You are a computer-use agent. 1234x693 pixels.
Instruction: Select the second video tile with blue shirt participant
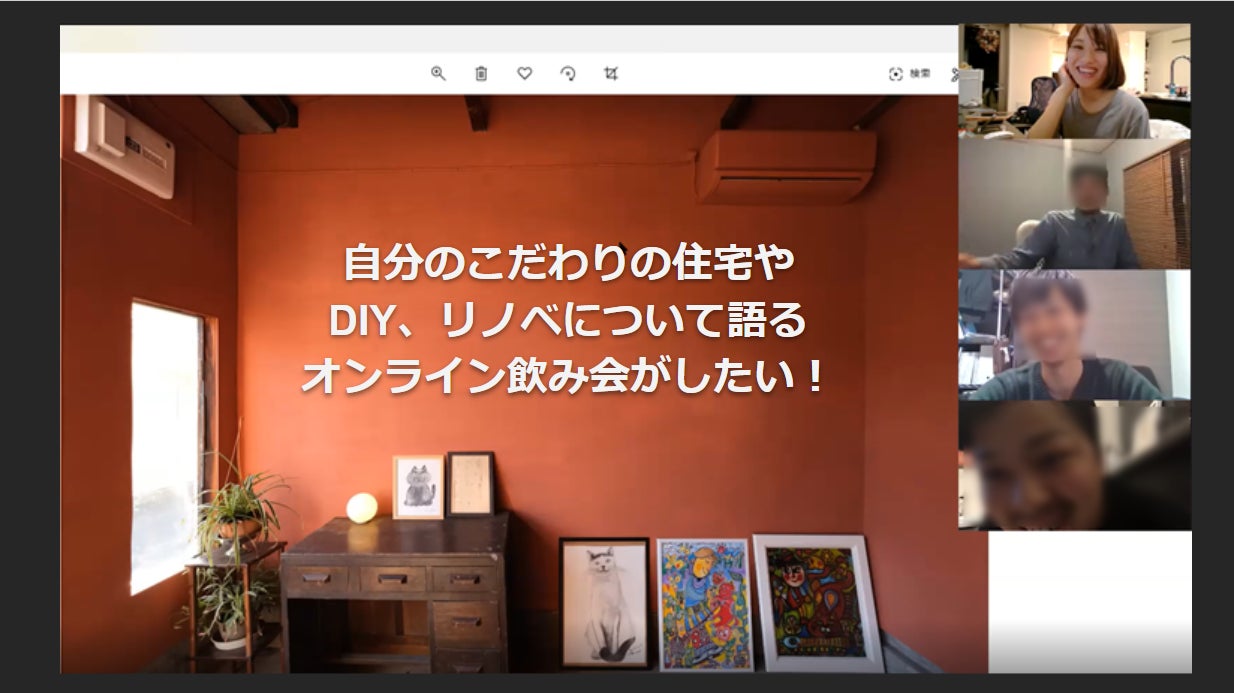pos(1074,204)
